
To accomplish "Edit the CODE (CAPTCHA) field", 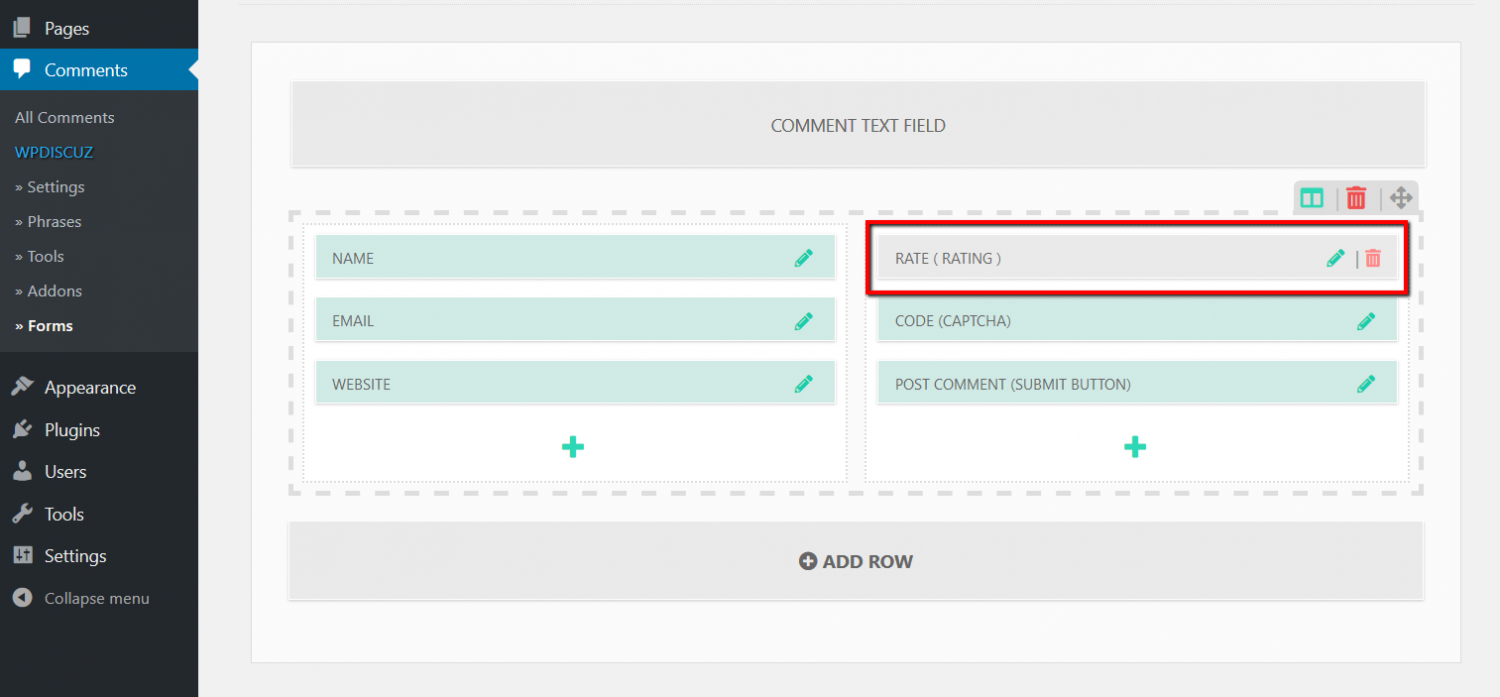I will click(1366, 320).
